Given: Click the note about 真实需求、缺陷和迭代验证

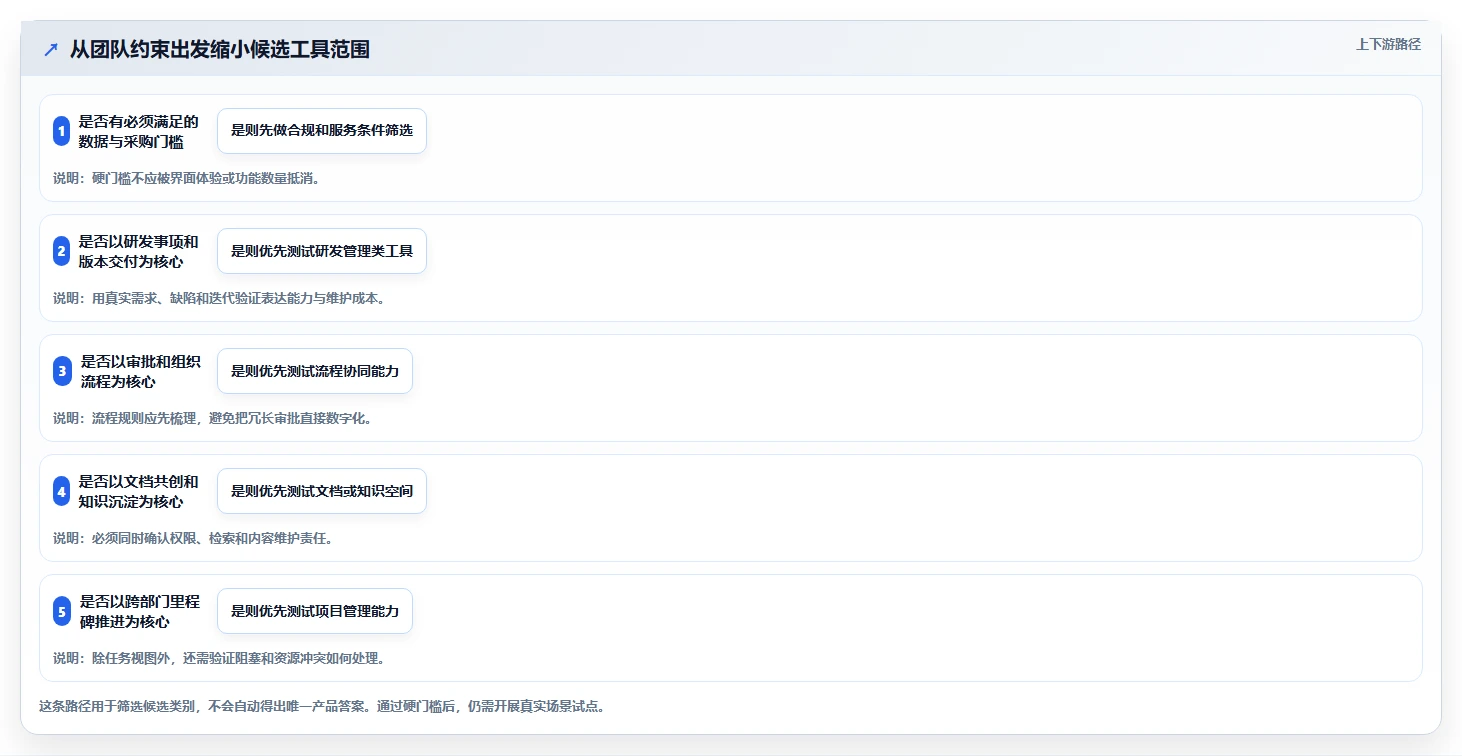Looking at the screenshot, I should (x=219, y=298).
